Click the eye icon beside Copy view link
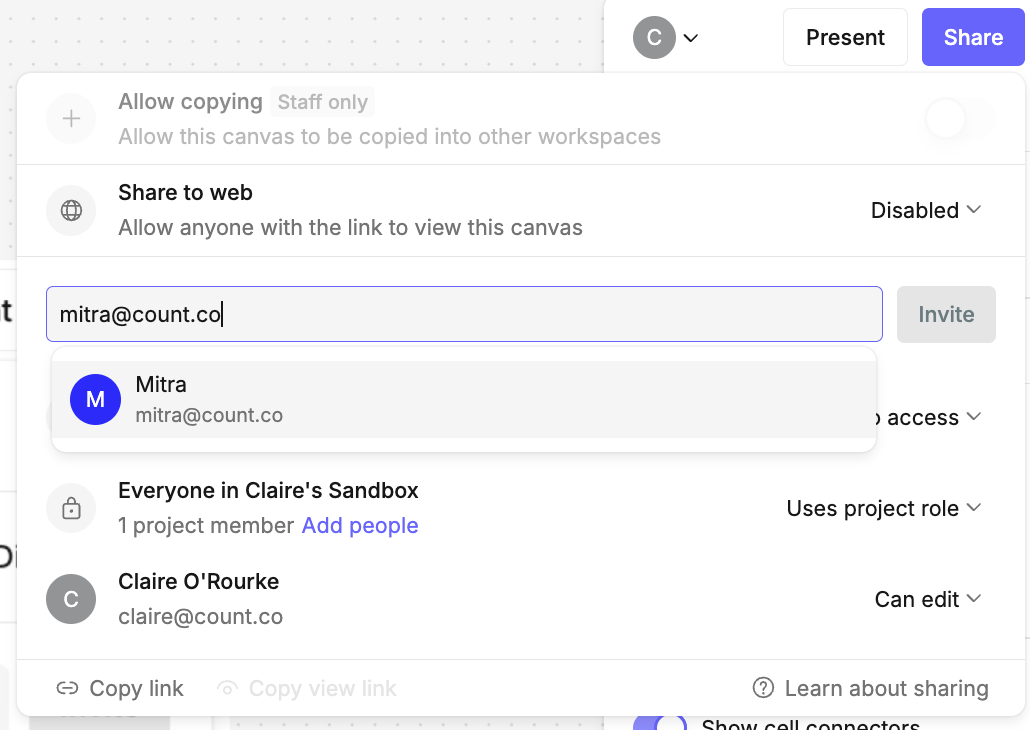 pos(228,688)
